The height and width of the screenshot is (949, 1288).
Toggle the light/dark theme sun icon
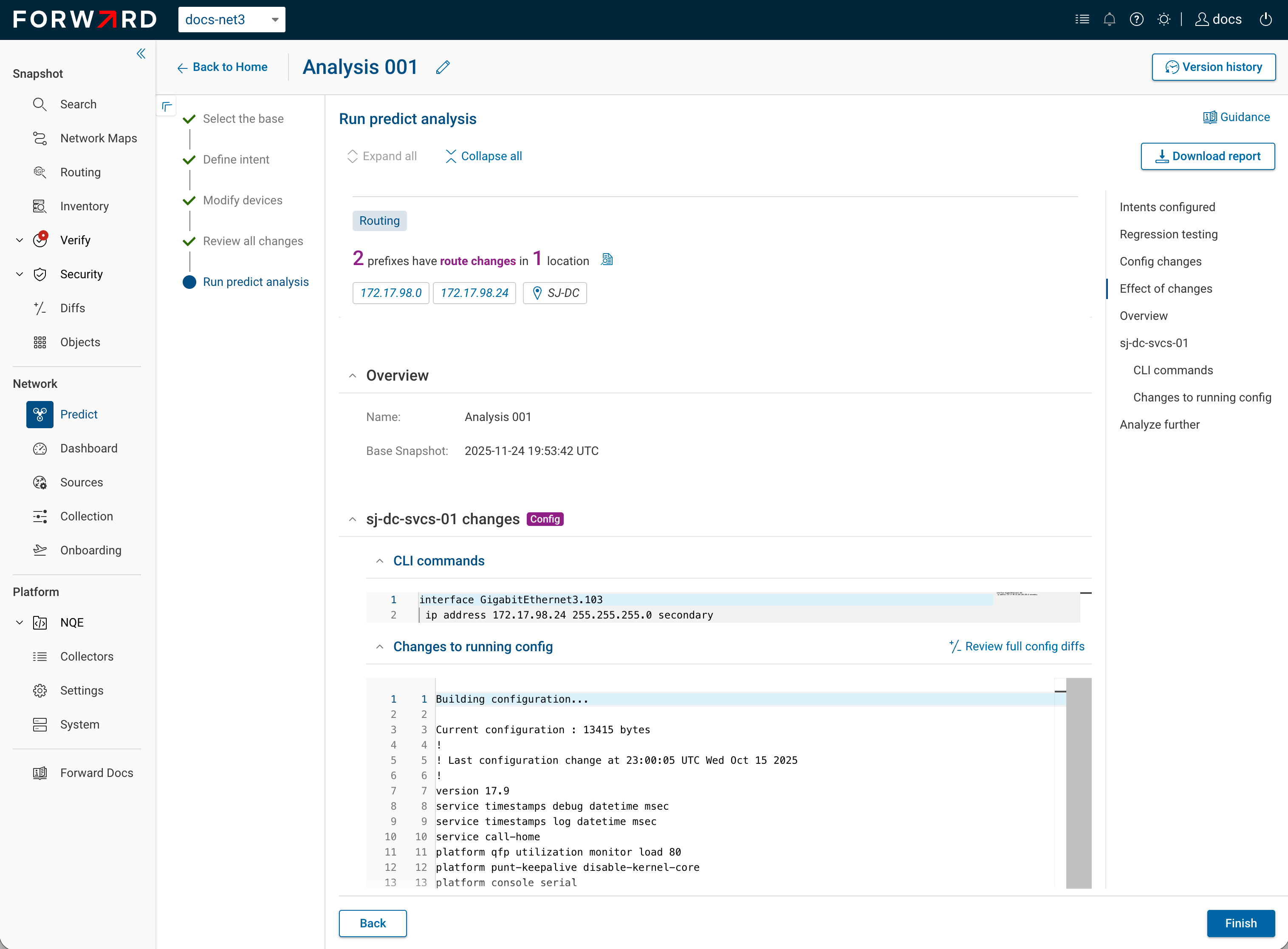coord(1164,20)
